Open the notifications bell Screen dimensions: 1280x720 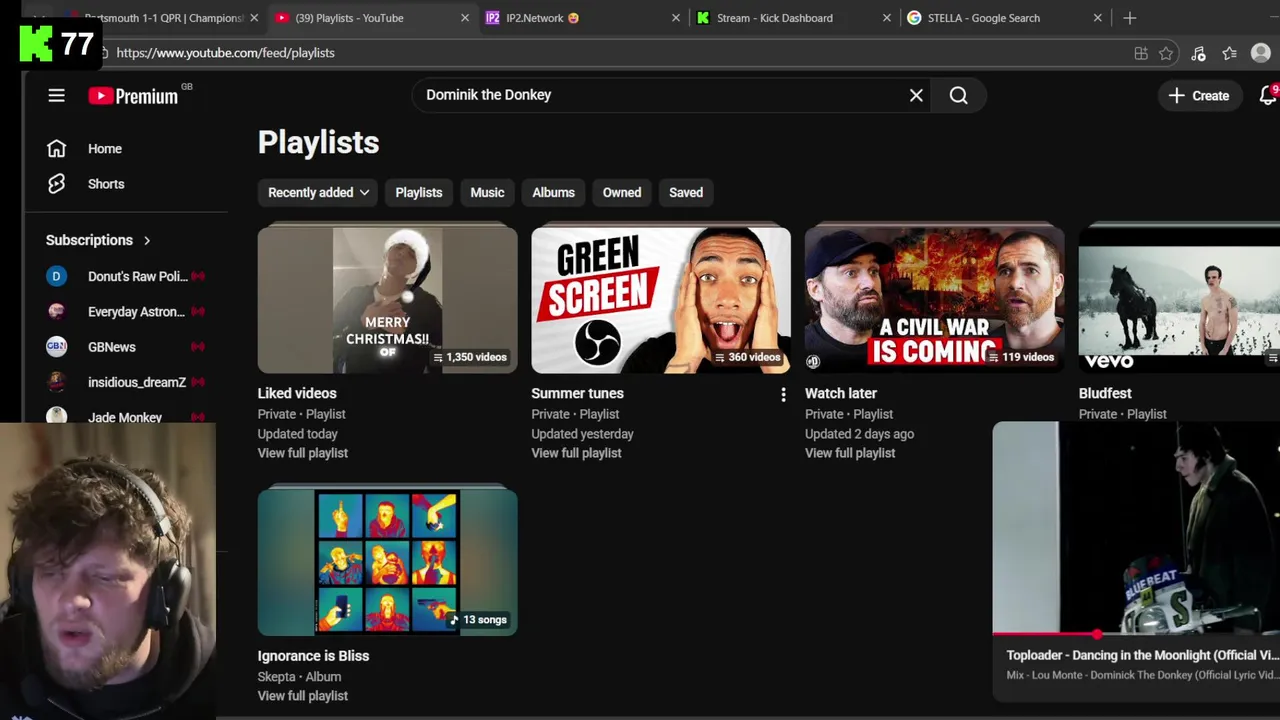[1268, 95]
